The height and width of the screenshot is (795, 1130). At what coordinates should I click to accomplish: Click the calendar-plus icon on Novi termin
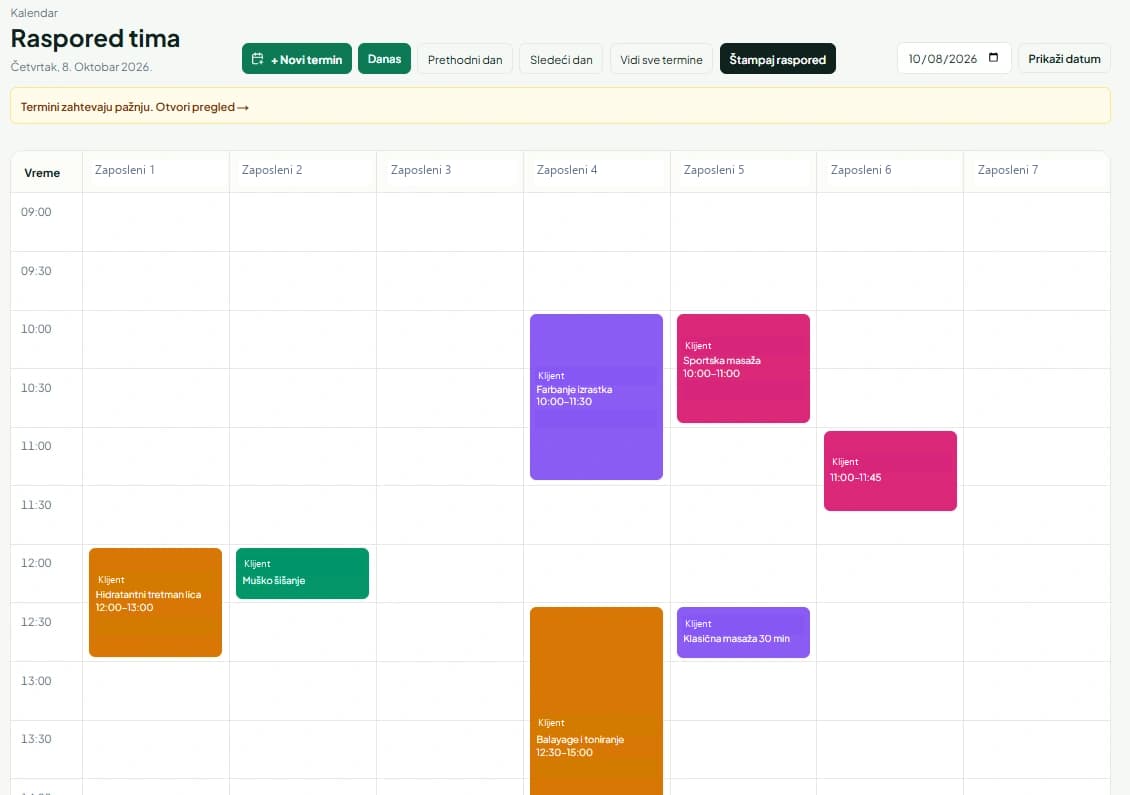coord(257,59)
